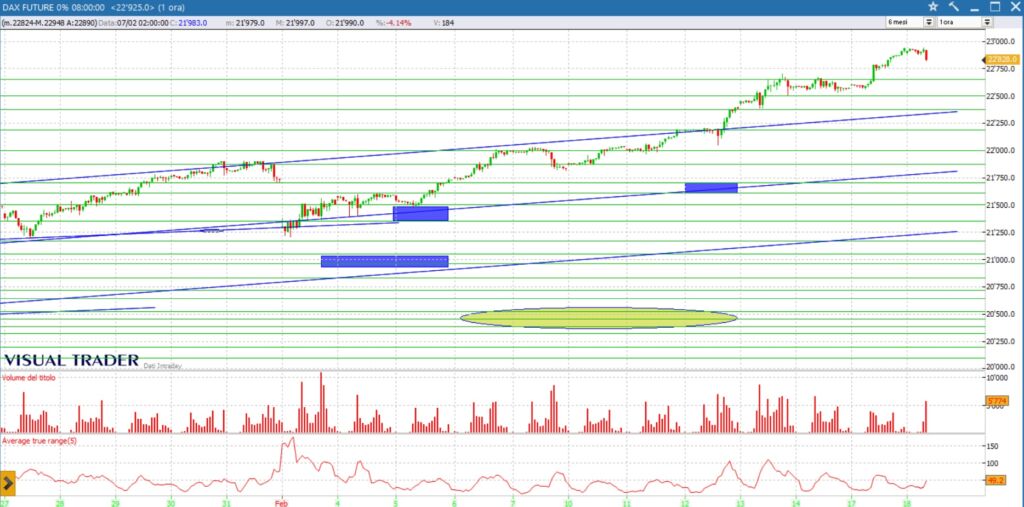The width and height of the screenshot is (1024, 507).
Task: Click the star favorite icon in title bar
Action: (x=933, y=7)
